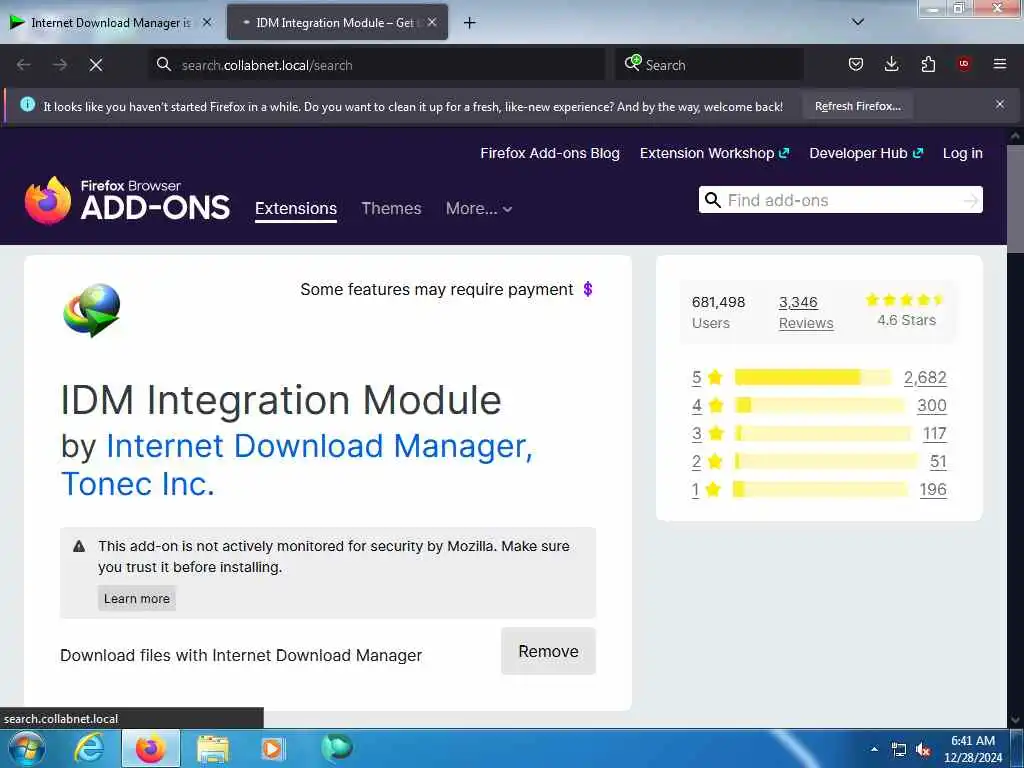Launch Internet Explorer from the taskbar
This screenshot has height=768, width=1024.
coord(89,748)
